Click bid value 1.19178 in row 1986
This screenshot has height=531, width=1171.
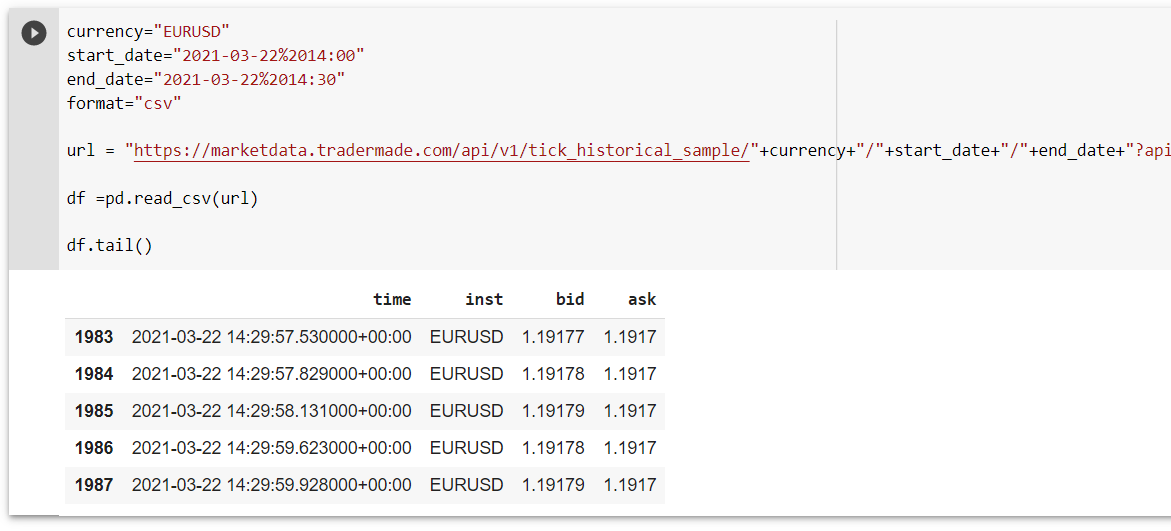[553, 448]
